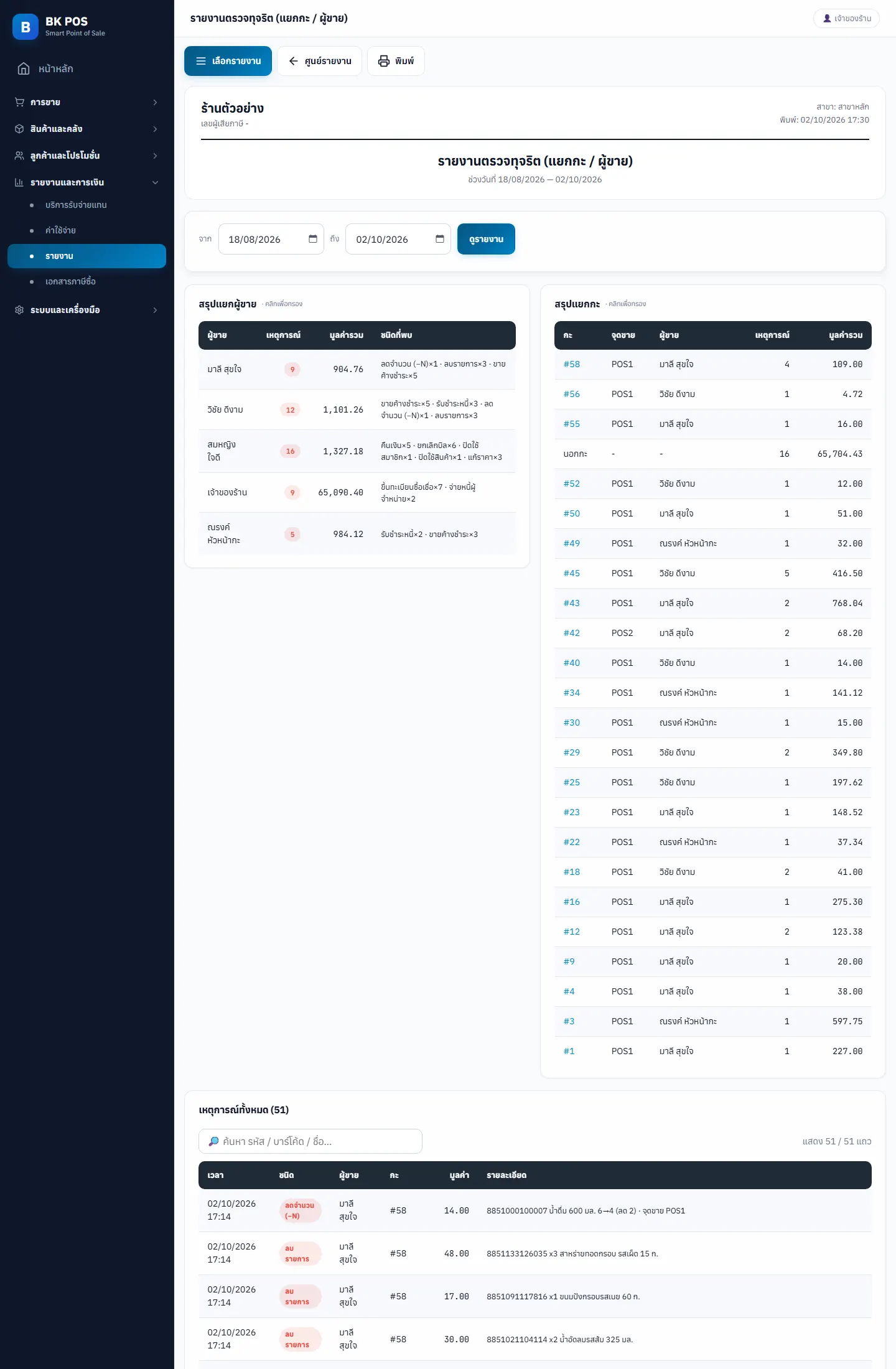Click the ดูรายงาน button
This screenshot has height=1369, width=896.
(x=486, y=239)
